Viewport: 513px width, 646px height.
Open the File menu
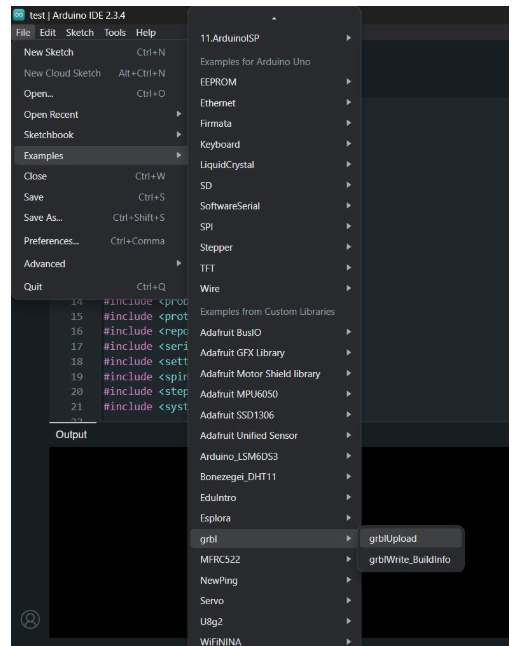[x=23, y=33]
